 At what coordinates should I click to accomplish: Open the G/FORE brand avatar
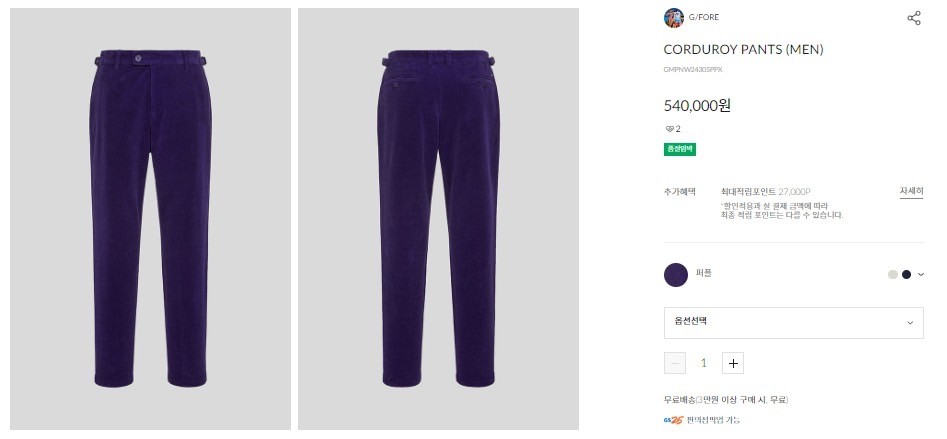click(x=673, y=18)
